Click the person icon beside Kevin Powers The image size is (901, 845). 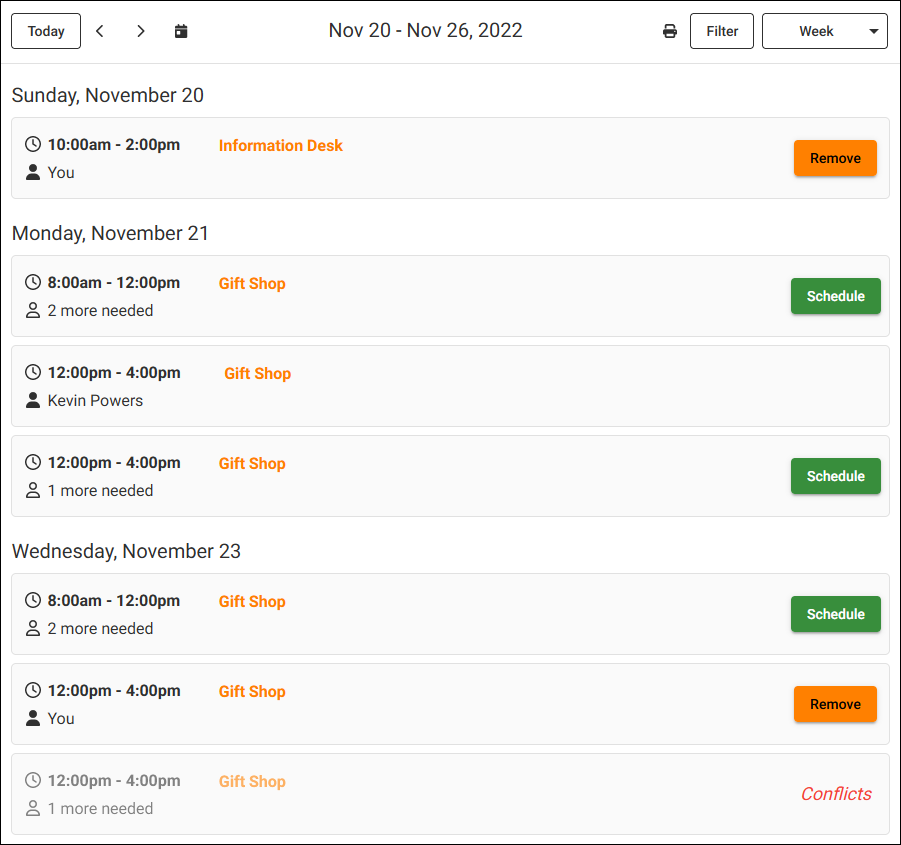click(x=32, y=400)
